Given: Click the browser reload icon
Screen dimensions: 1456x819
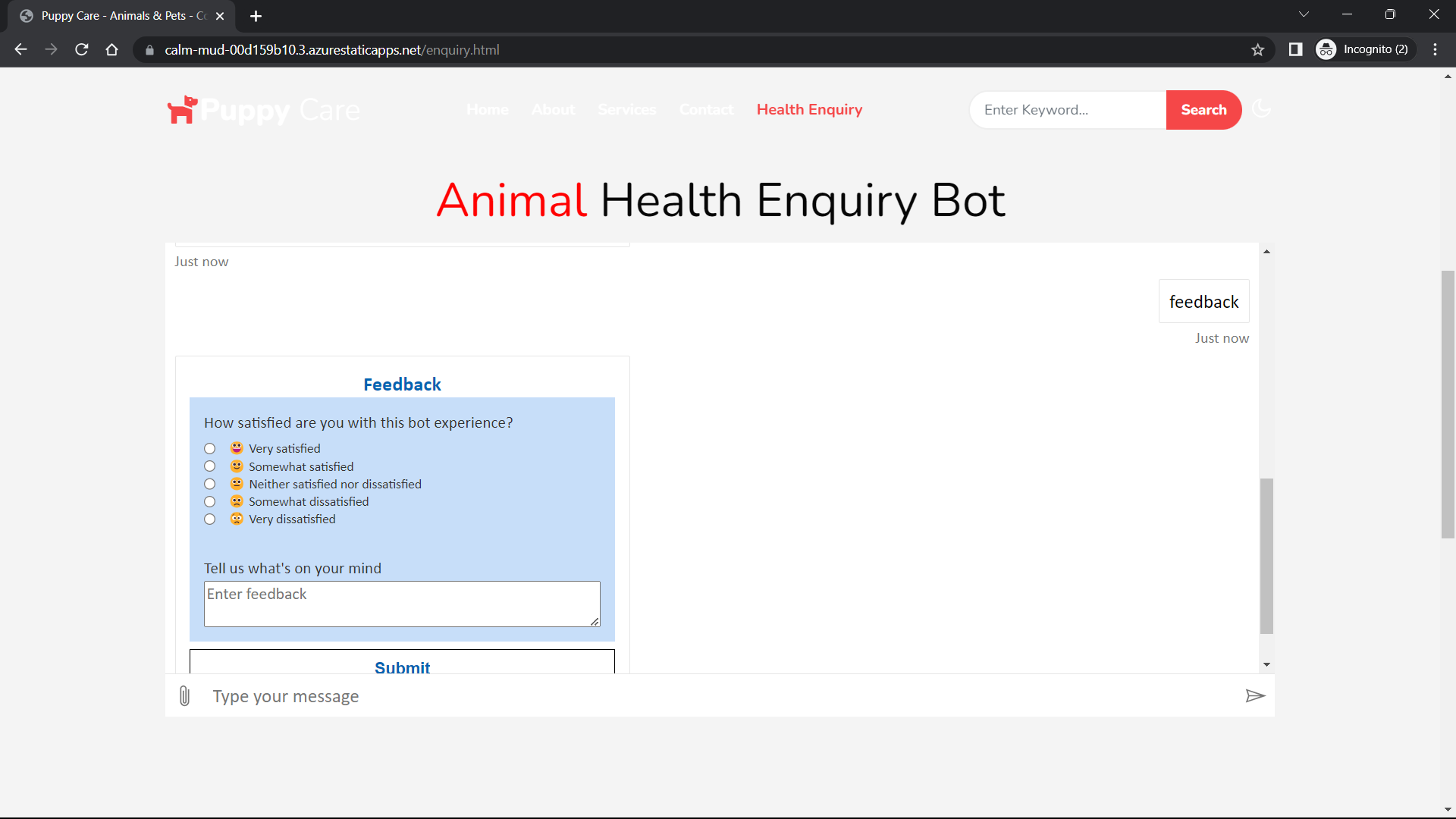Looking at the screenshot, I should coord(81,49).
